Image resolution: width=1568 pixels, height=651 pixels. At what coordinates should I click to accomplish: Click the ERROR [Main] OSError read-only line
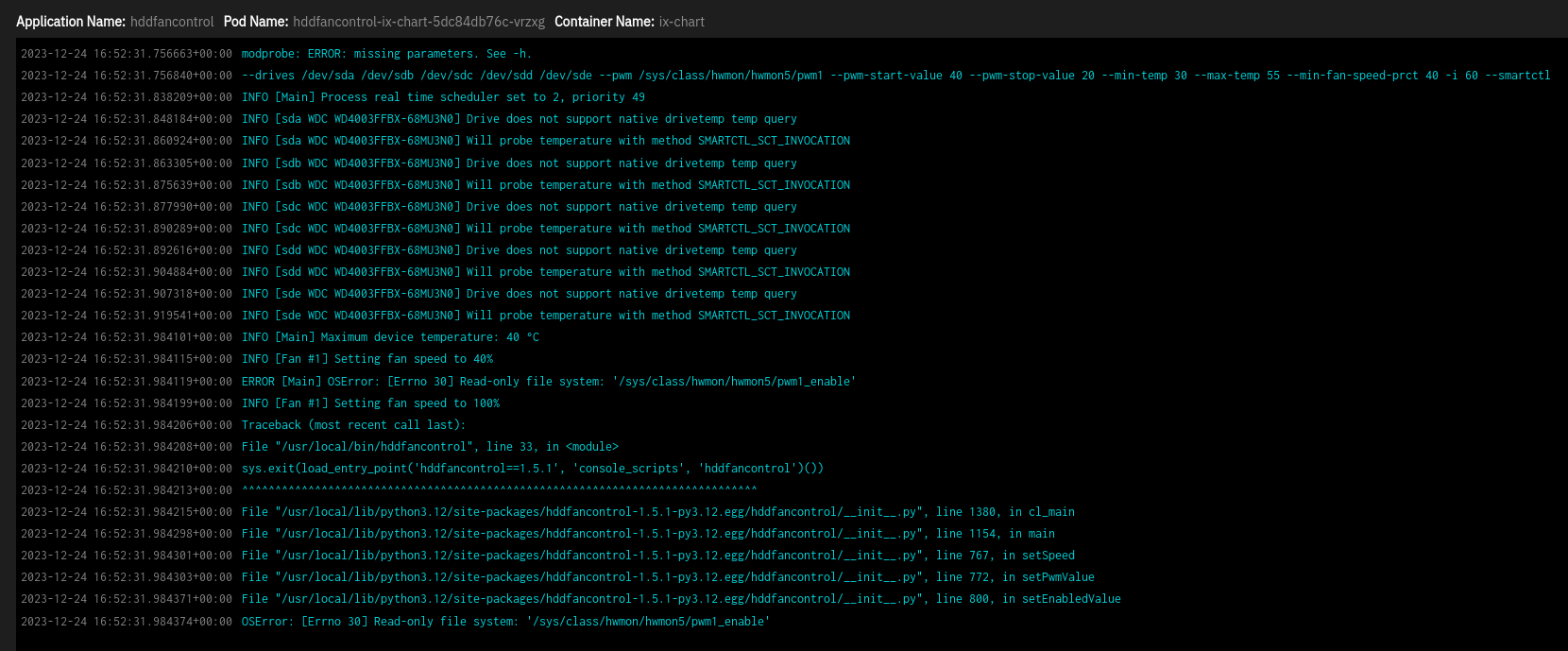[548, 382]
